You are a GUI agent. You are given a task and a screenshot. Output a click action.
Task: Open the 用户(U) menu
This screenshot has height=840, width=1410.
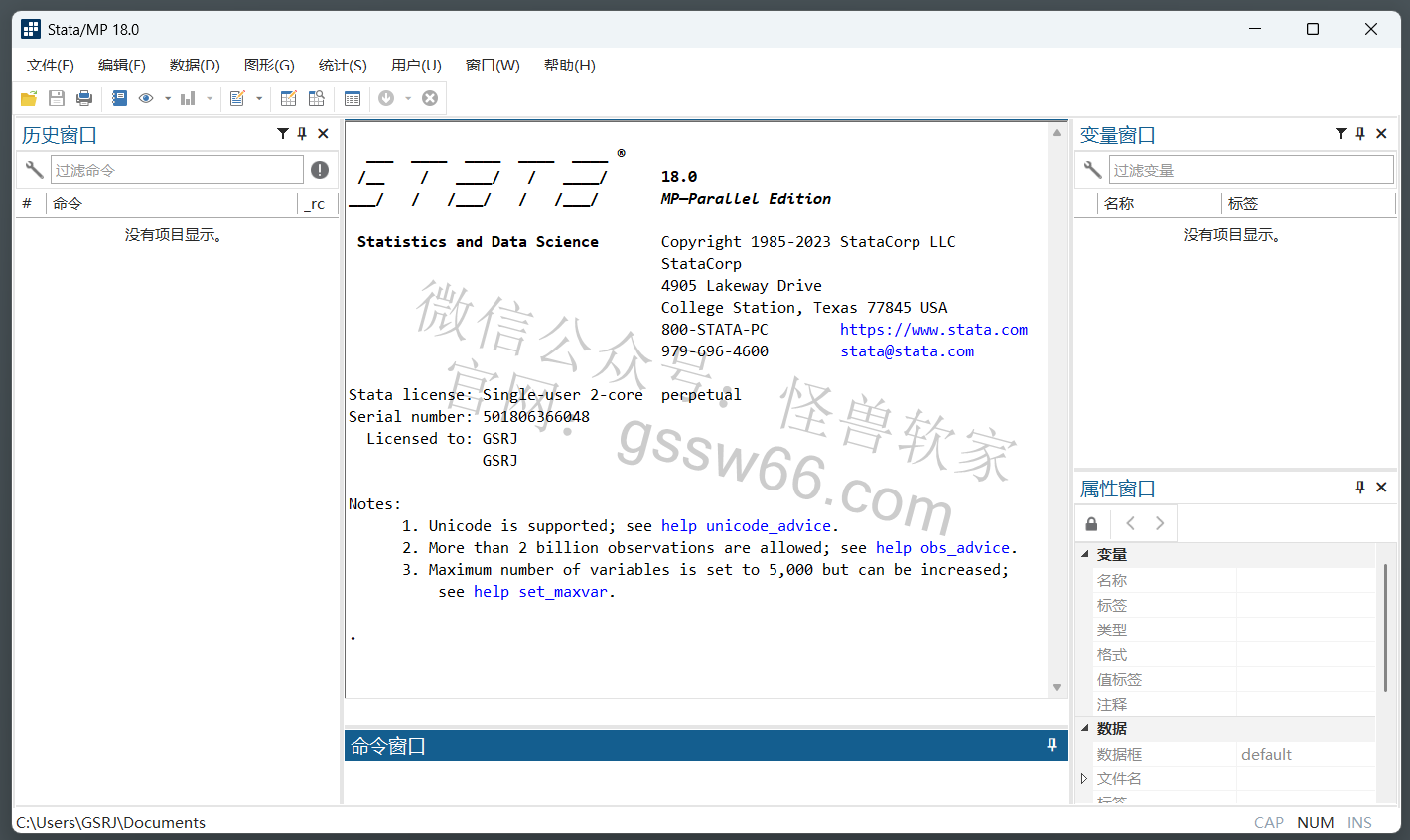pyautogui.click(x=416, y=66)
